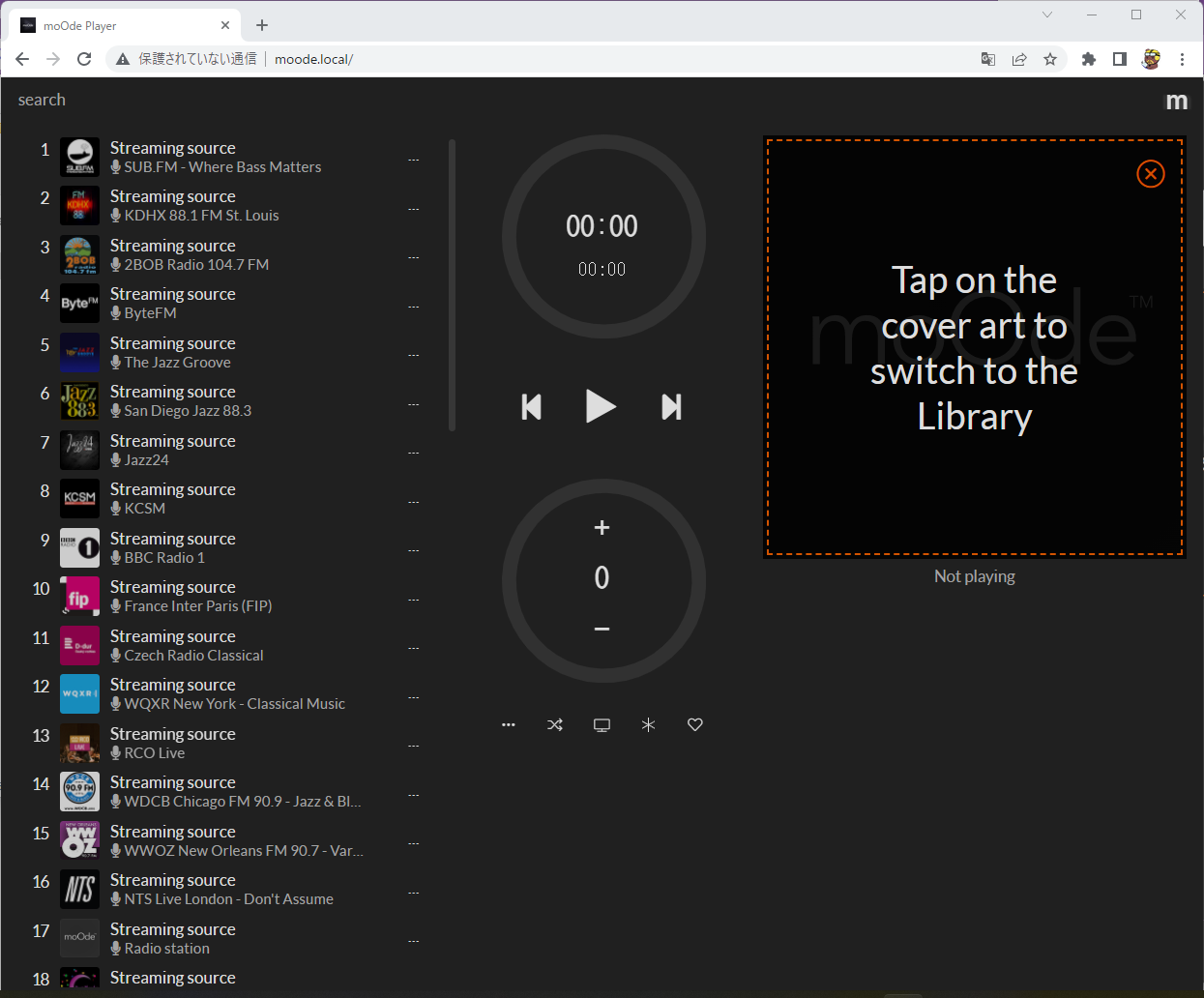Click the WQXR station logo

click(79, 694)
